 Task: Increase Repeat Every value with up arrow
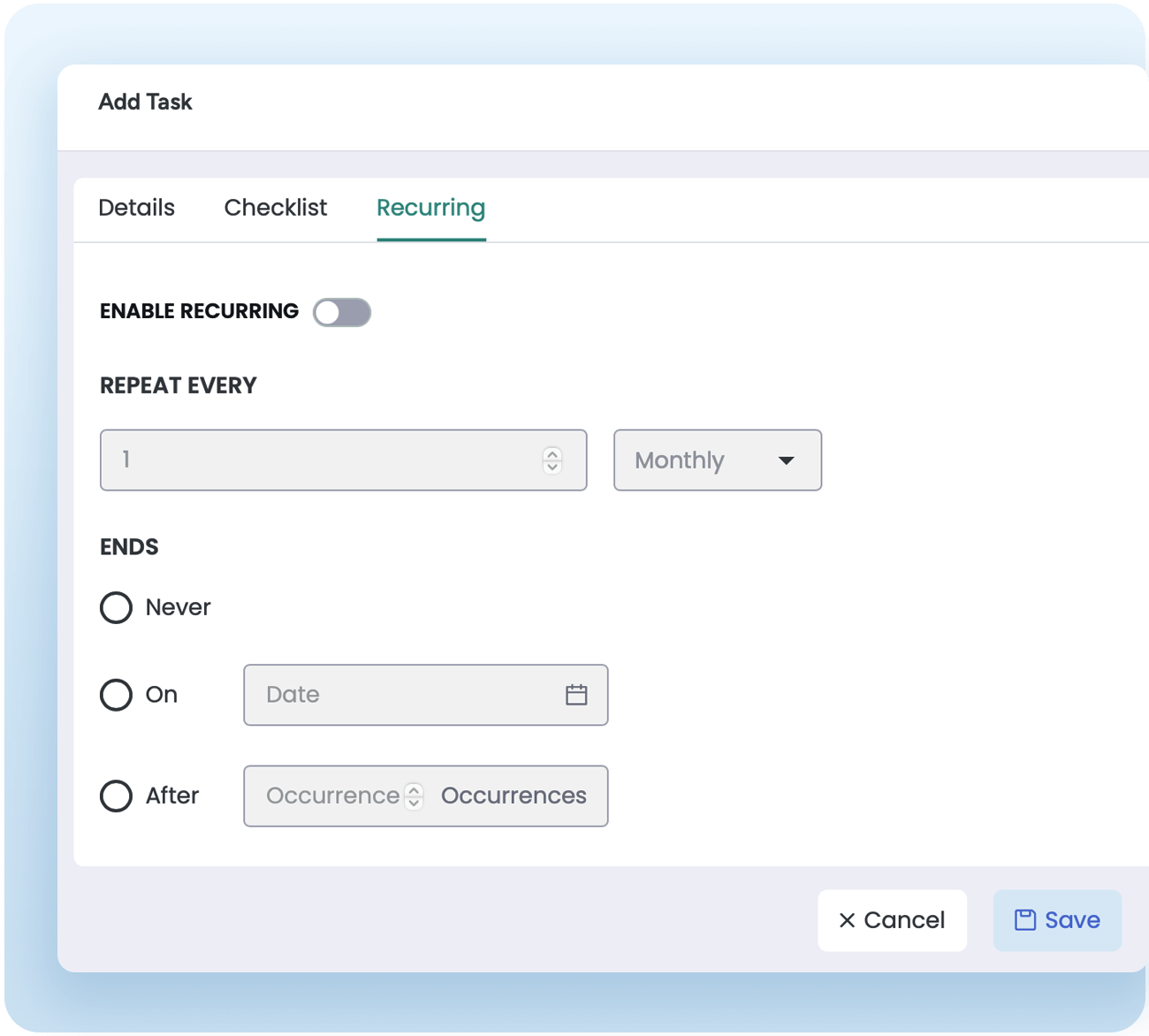552,453
